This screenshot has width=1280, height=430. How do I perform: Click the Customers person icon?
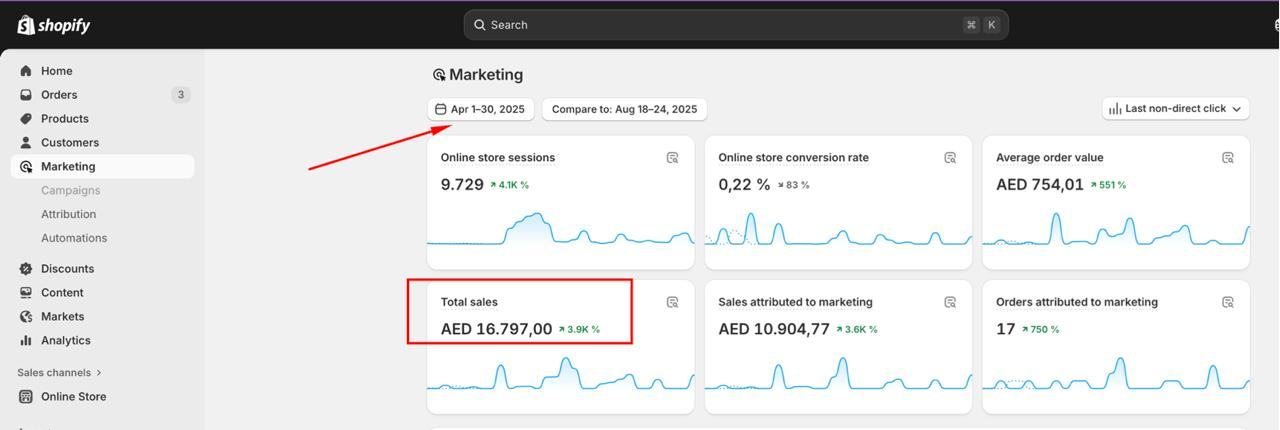[x=26, y=143]
